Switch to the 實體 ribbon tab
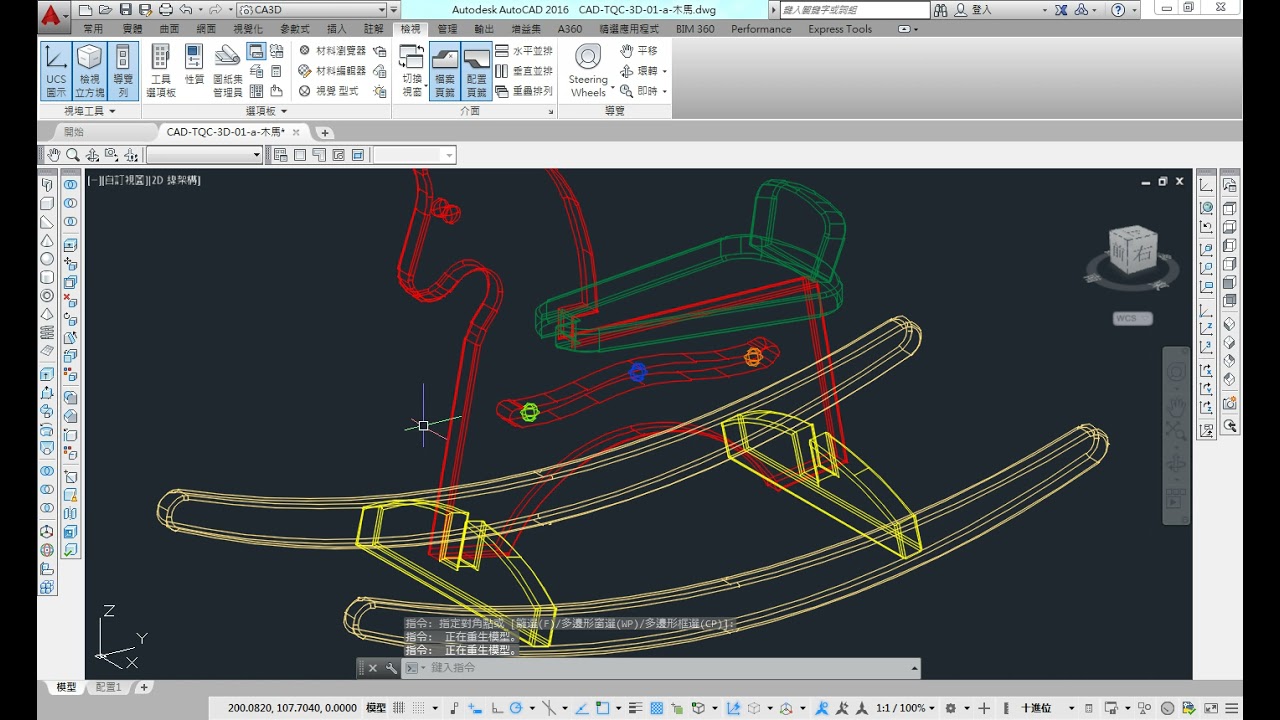Viewport: 1280px width, 720px height. [x=132, y=29]
